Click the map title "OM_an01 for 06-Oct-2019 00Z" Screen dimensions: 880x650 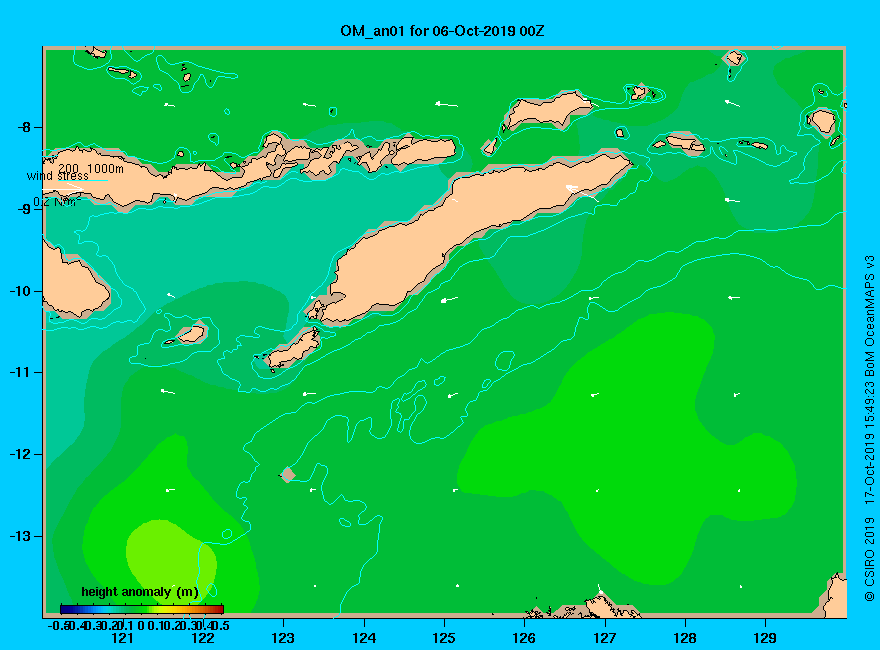(x=442, y=31)
